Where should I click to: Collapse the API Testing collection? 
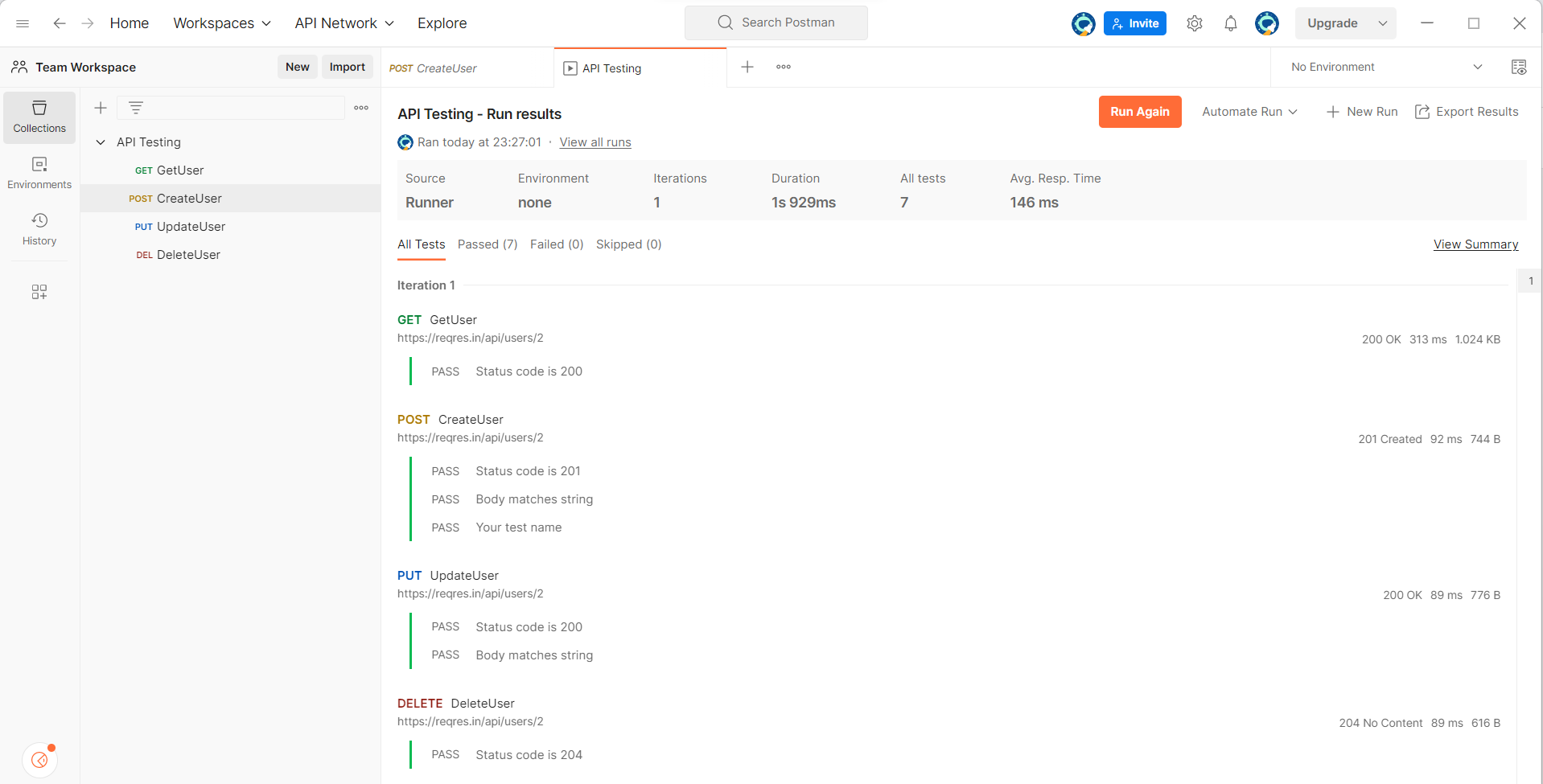(100, 142)
